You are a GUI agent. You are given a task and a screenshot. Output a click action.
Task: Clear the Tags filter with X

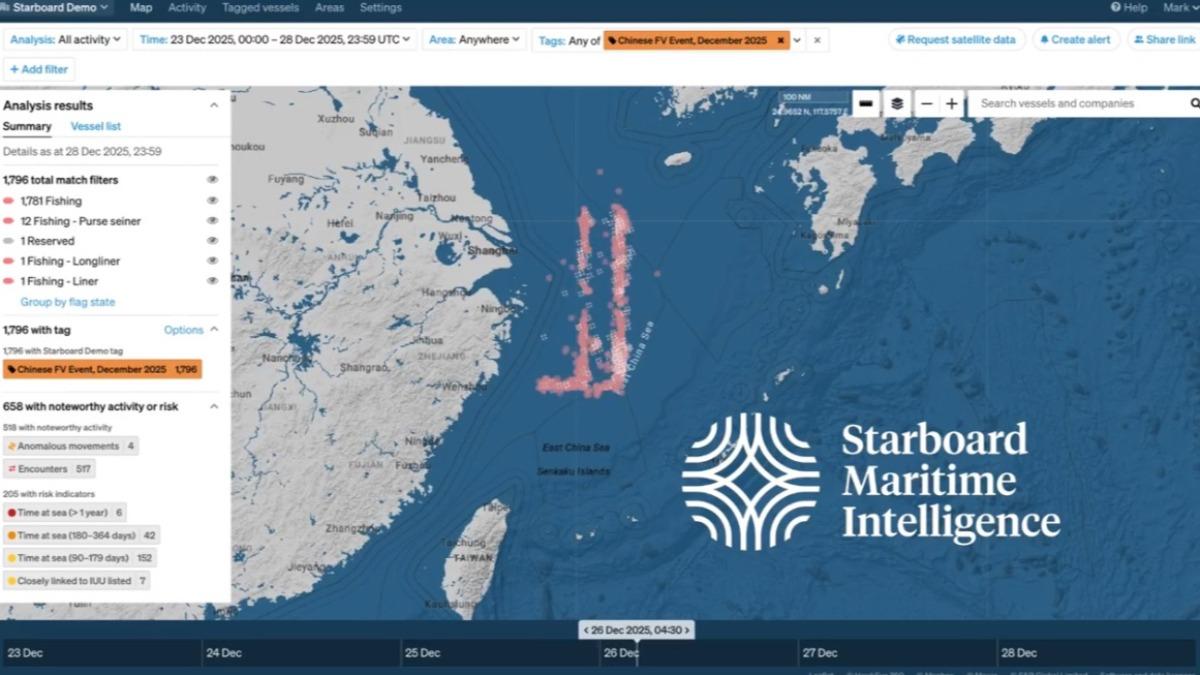[817, 40]
